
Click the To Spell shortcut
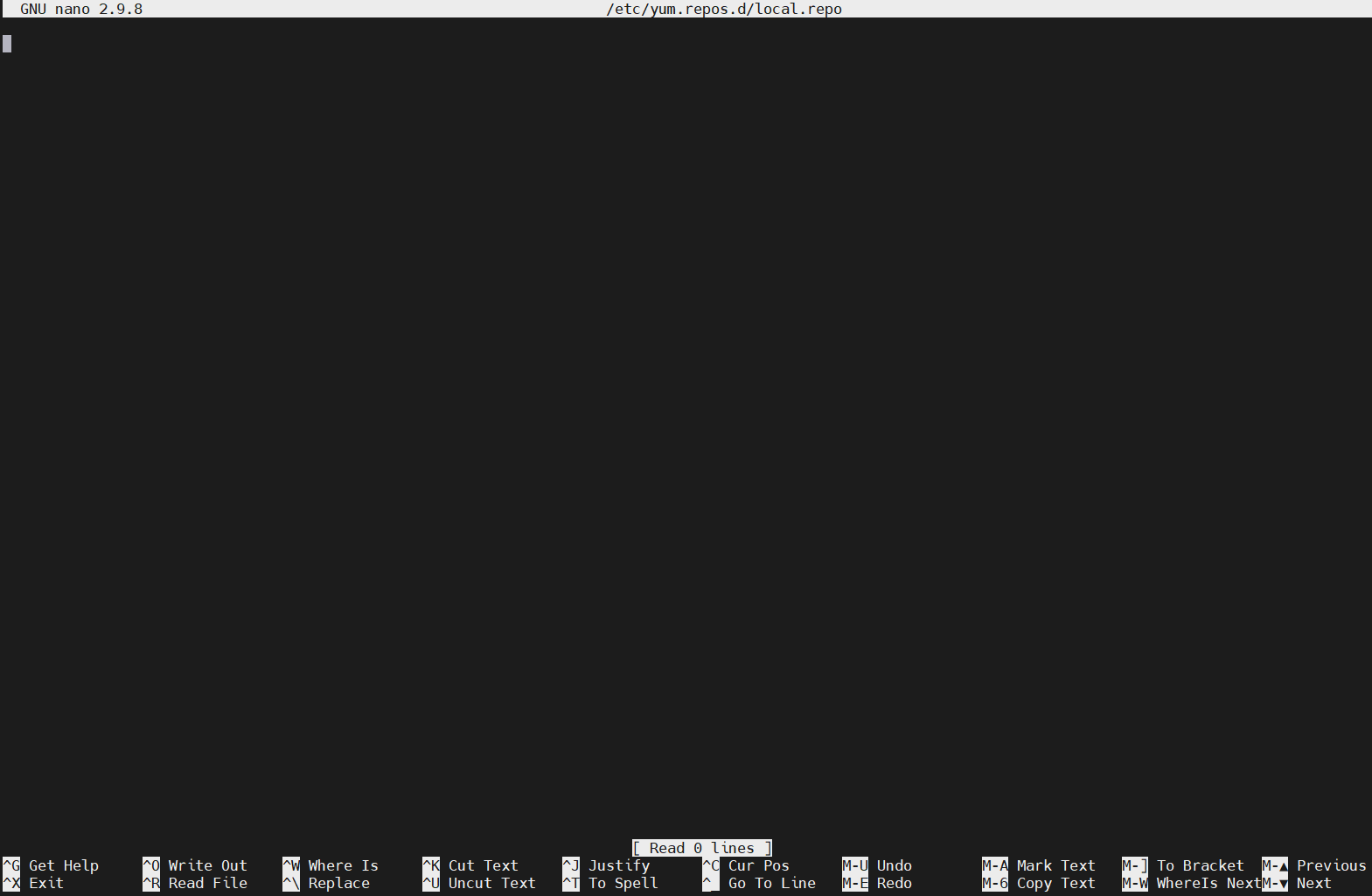pyautogui.click(x=623, y=883)
